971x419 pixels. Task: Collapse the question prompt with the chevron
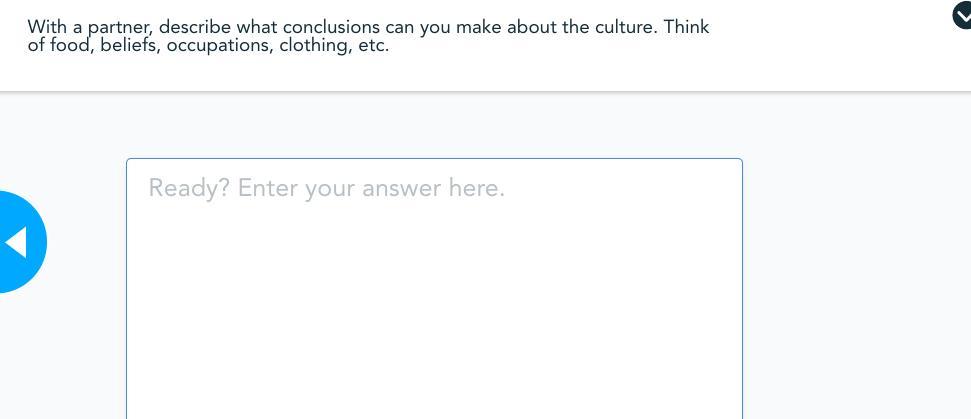pos(961,16)
